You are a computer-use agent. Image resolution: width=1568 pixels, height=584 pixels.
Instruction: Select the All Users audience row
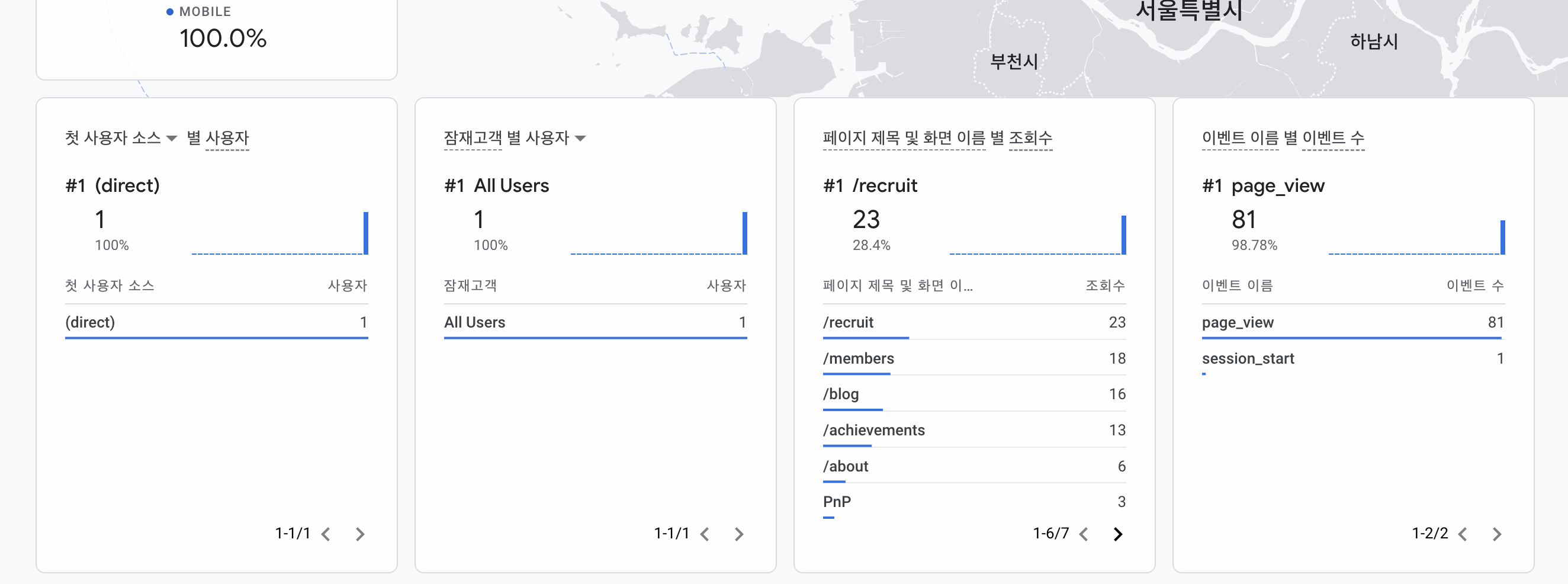(595, 322)
